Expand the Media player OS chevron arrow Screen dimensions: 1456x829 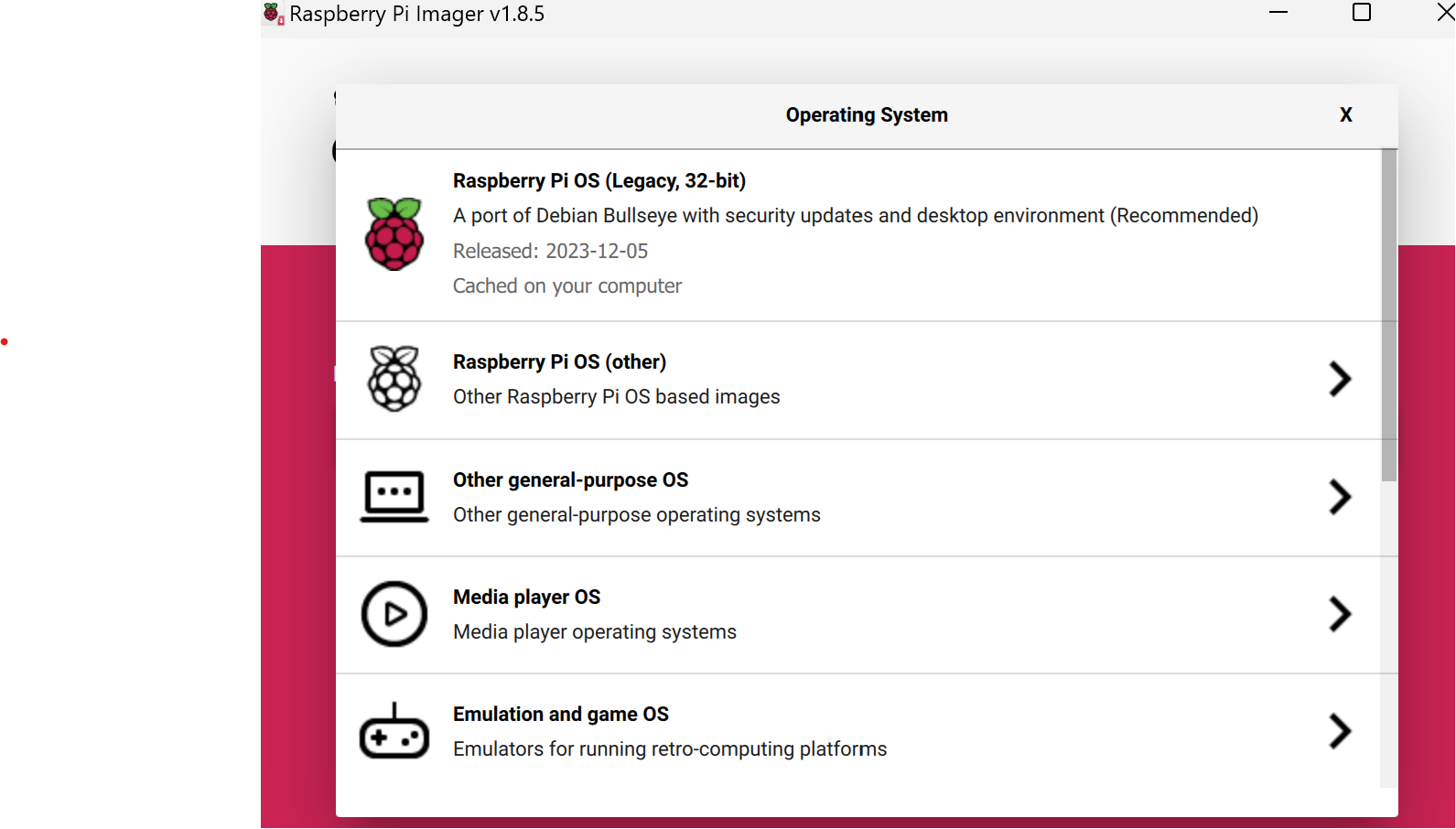click(1340, 614)
